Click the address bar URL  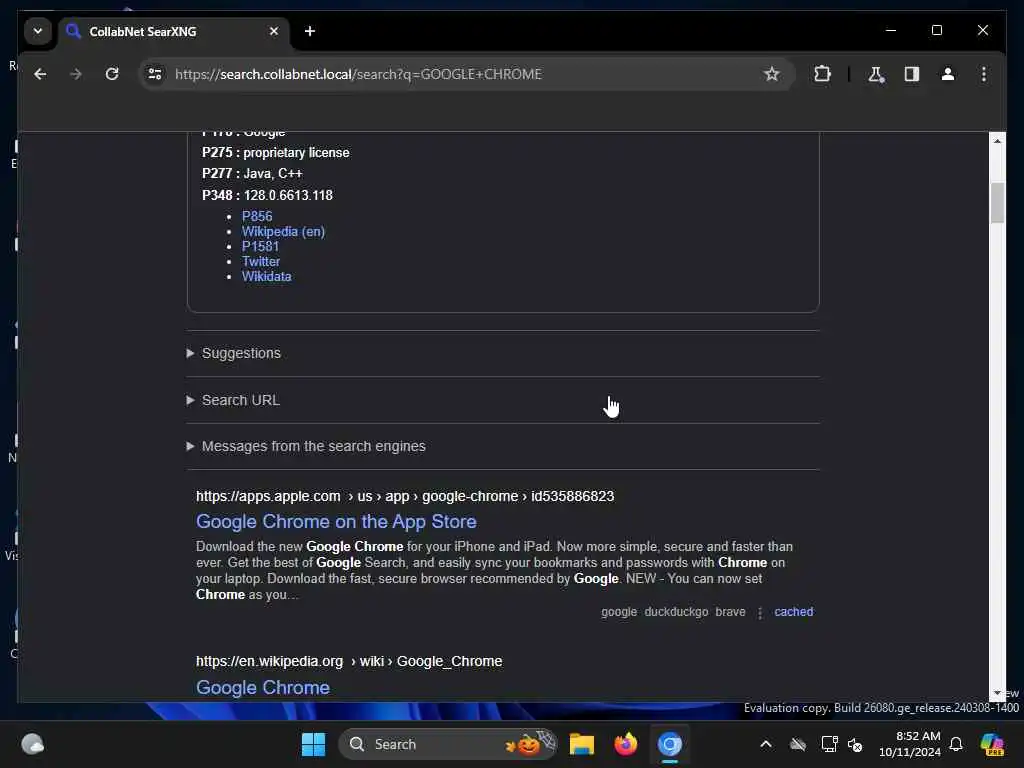(x=358, y=74)
